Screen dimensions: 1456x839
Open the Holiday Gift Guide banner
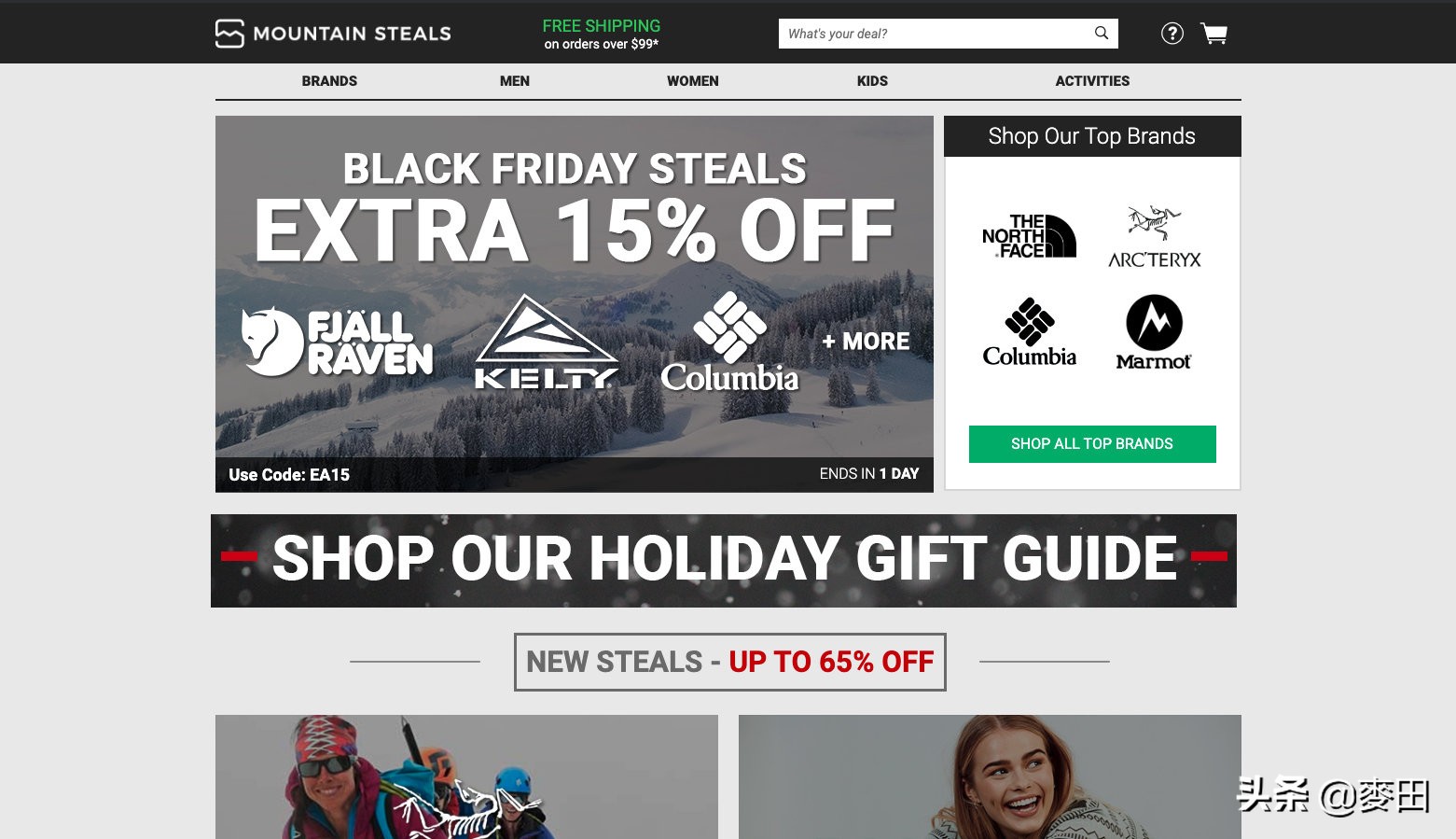pos(724,561)
